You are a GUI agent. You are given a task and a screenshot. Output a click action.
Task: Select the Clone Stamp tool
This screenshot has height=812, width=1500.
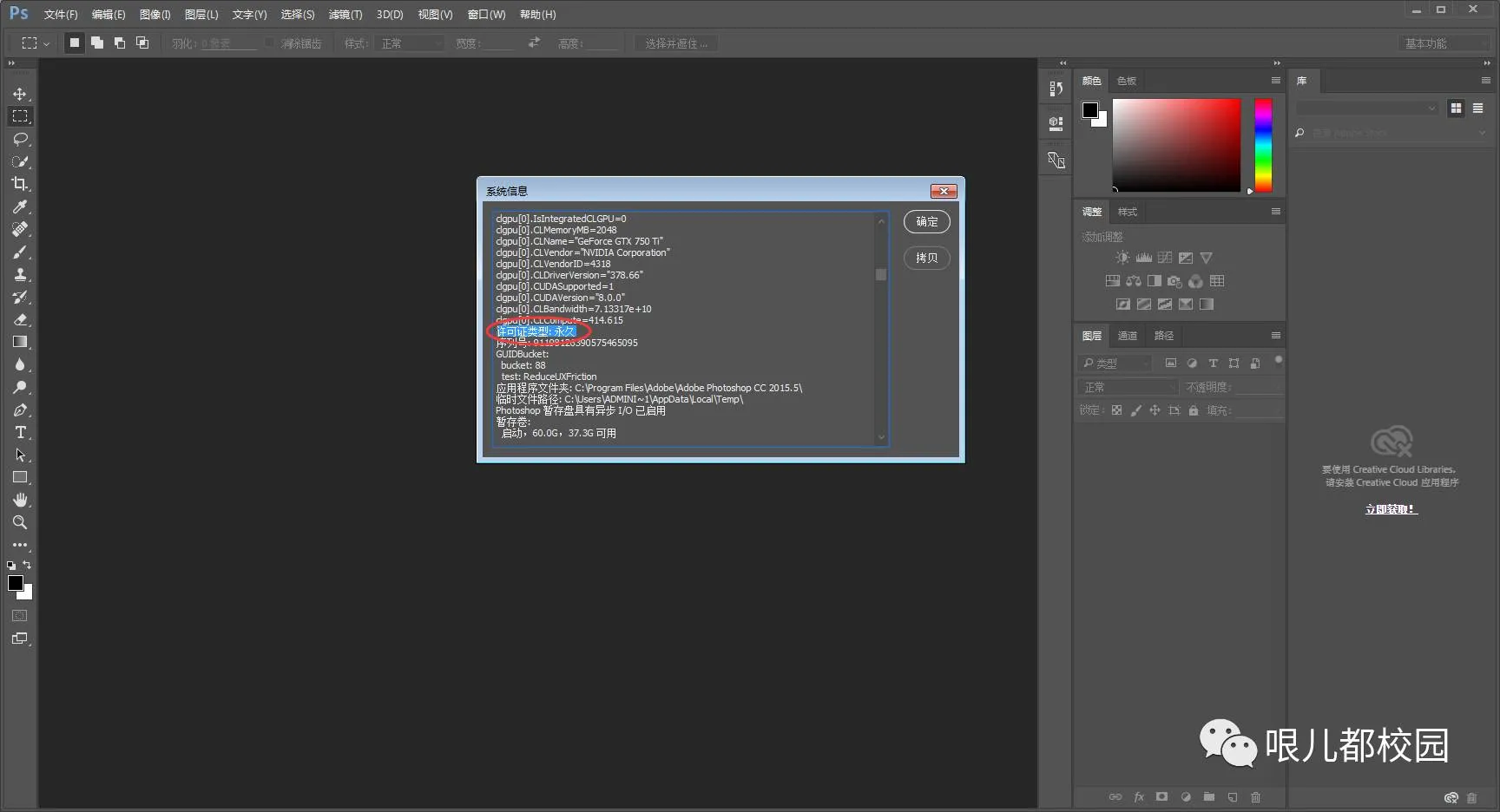[20, 274]
